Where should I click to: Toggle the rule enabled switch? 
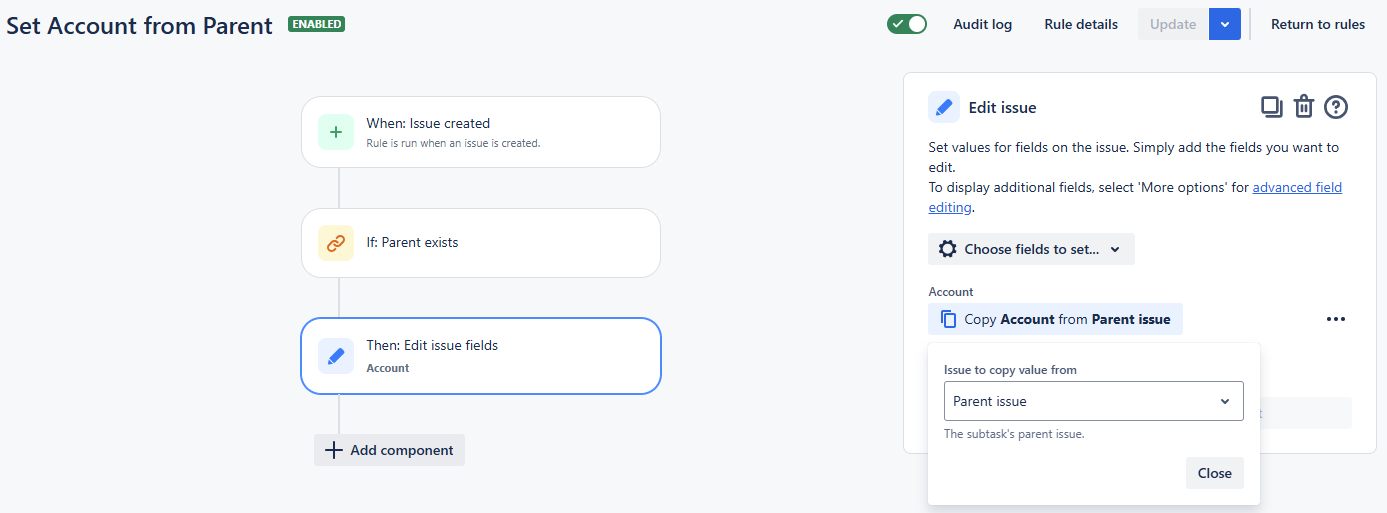click(x=907, y=24)
